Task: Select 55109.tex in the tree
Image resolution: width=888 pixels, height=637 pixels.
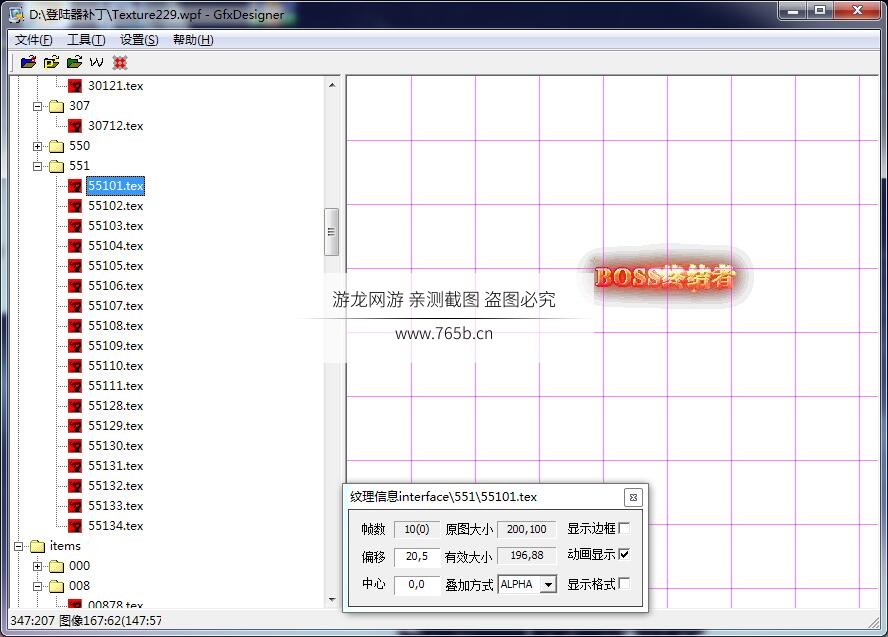Action: click(x=116, y=346)
